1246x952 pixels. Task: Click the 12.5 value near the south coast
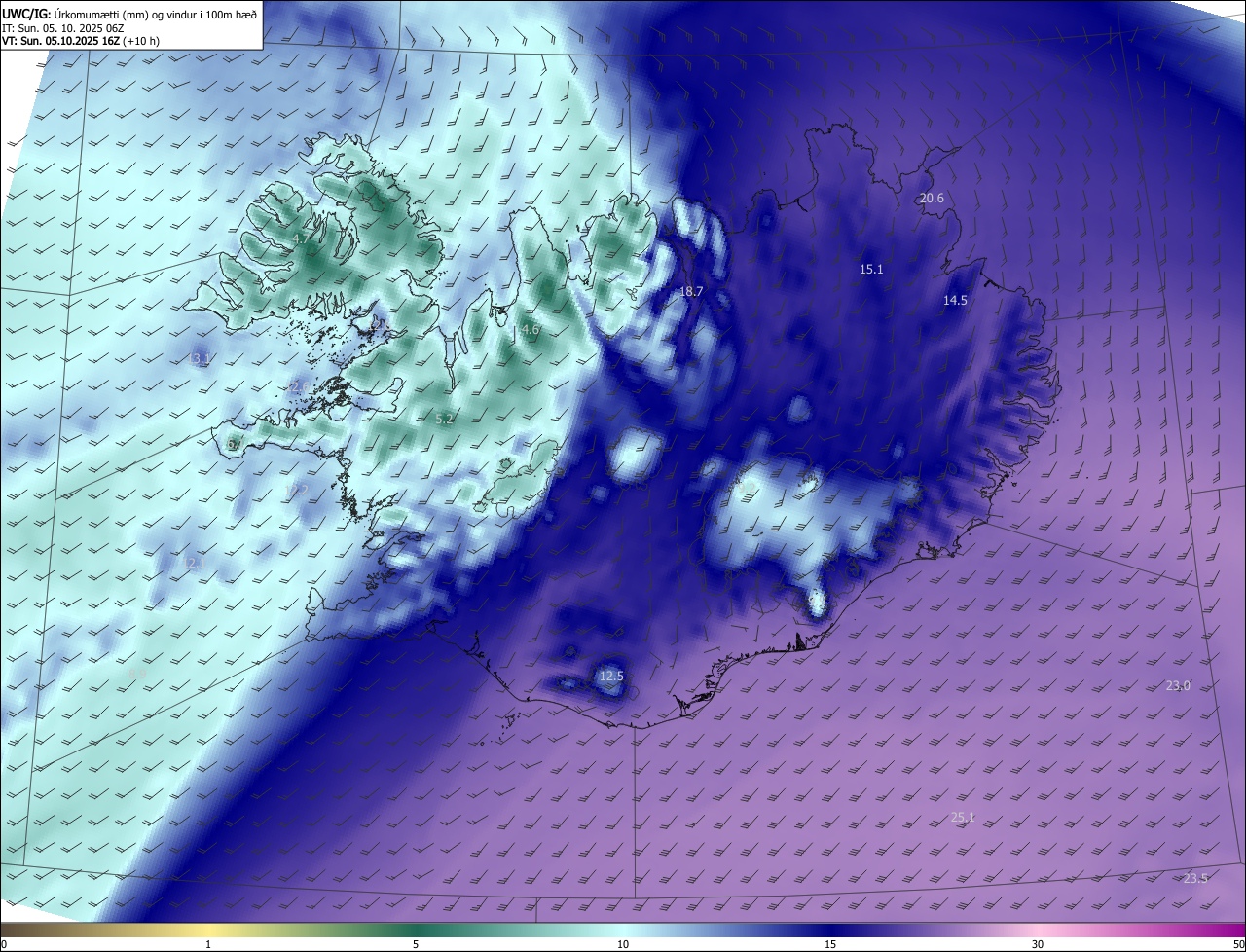point(611,676)
